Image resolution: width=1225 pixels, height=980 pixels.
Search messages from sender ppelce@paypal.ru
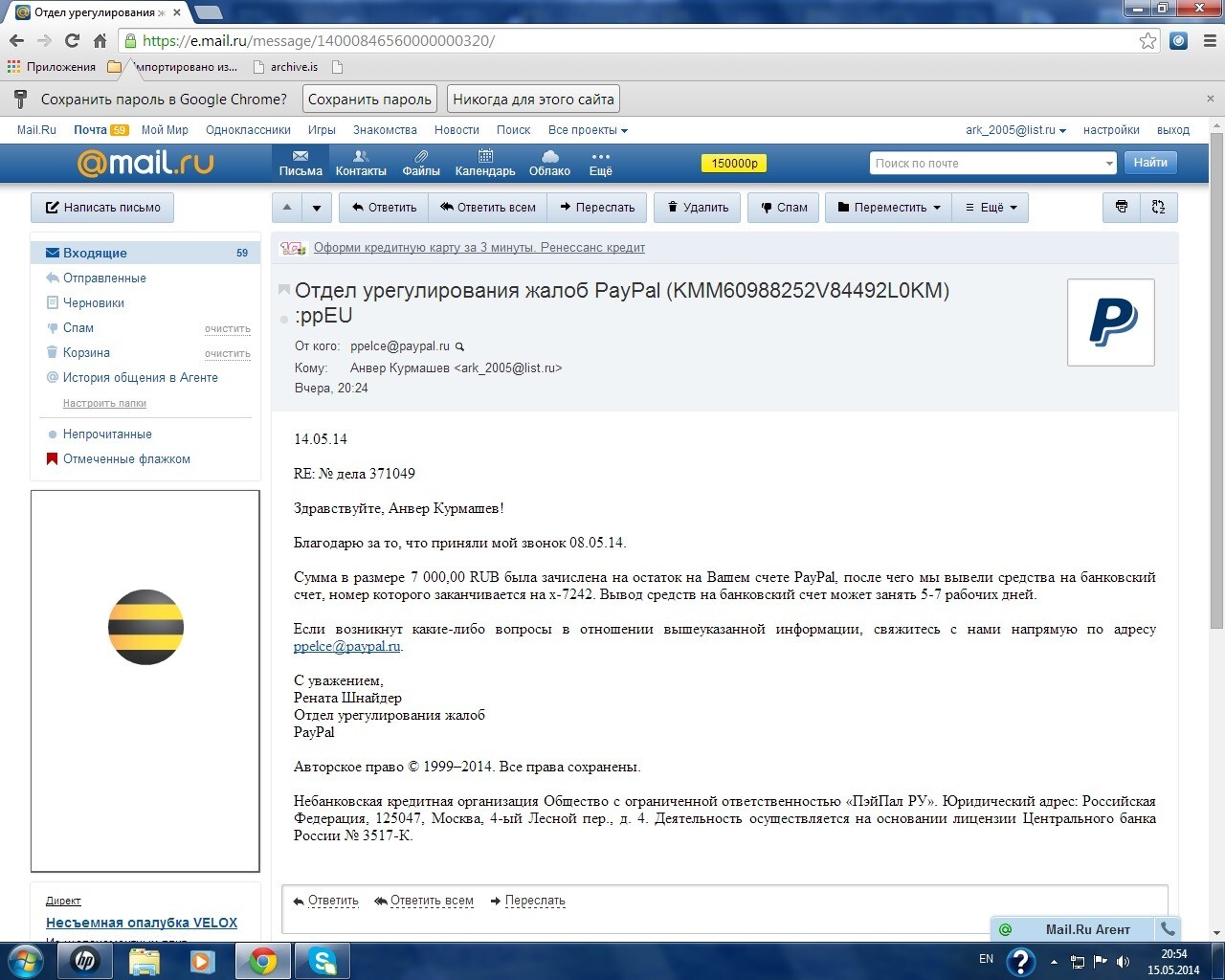459,346
